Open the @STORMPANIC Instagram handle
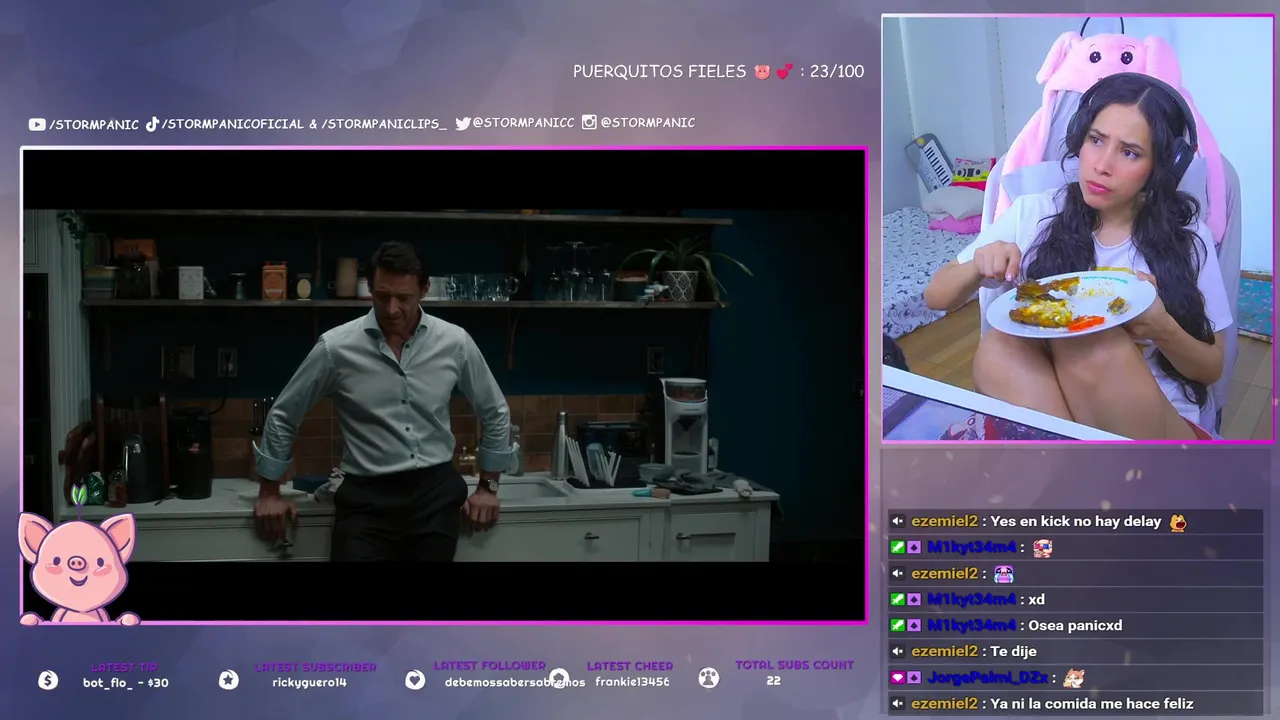The height and width of the screenshot is (720, 1280). (x=647, y=122)
